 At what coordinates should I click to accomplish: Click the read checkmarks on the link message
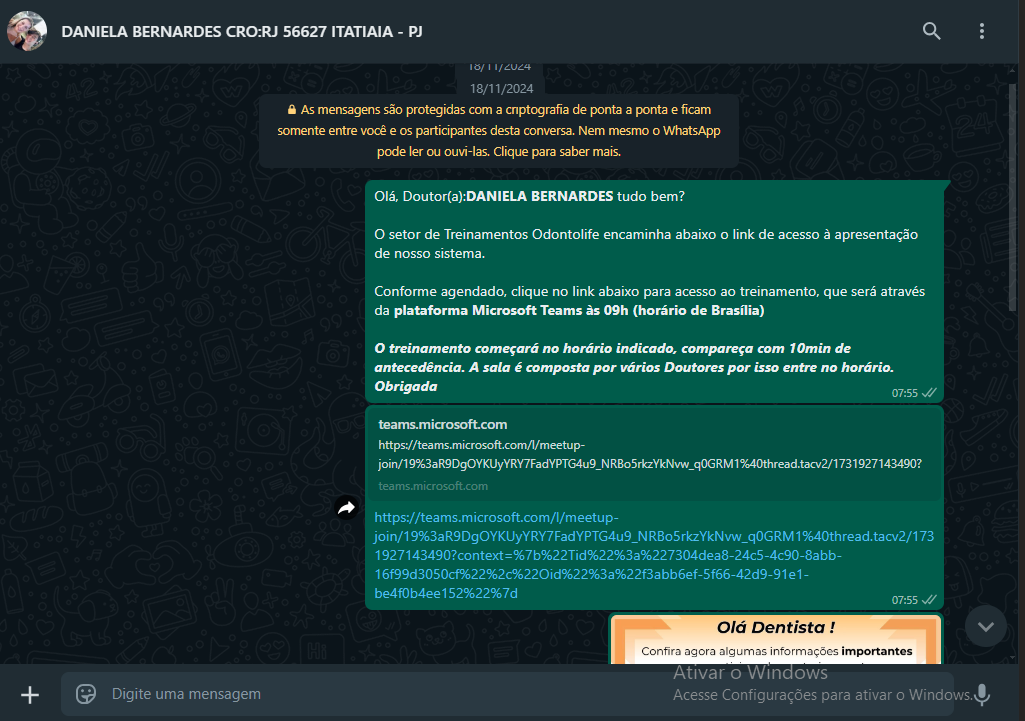point(929,599)
